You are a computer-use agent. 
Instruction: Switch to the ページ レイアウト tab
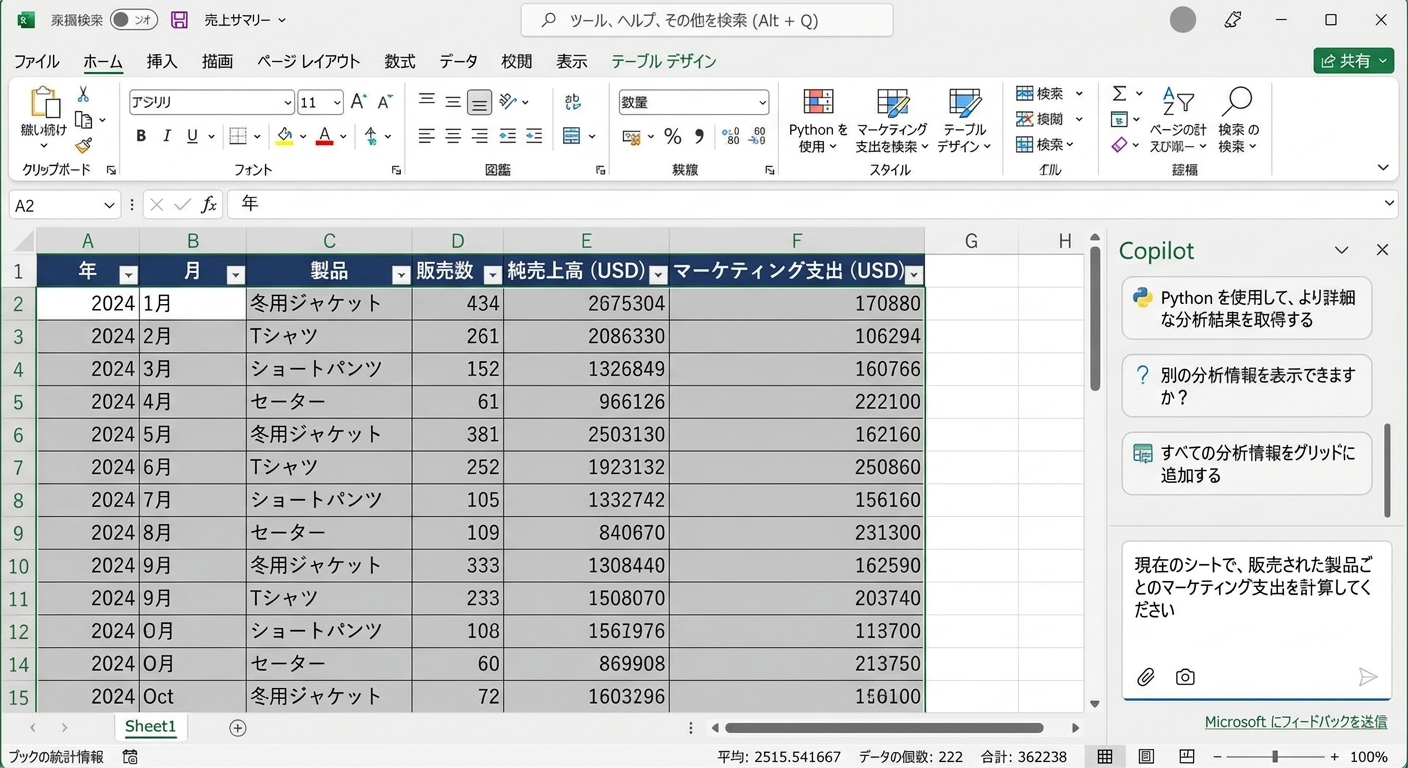[x=309, y=61]
